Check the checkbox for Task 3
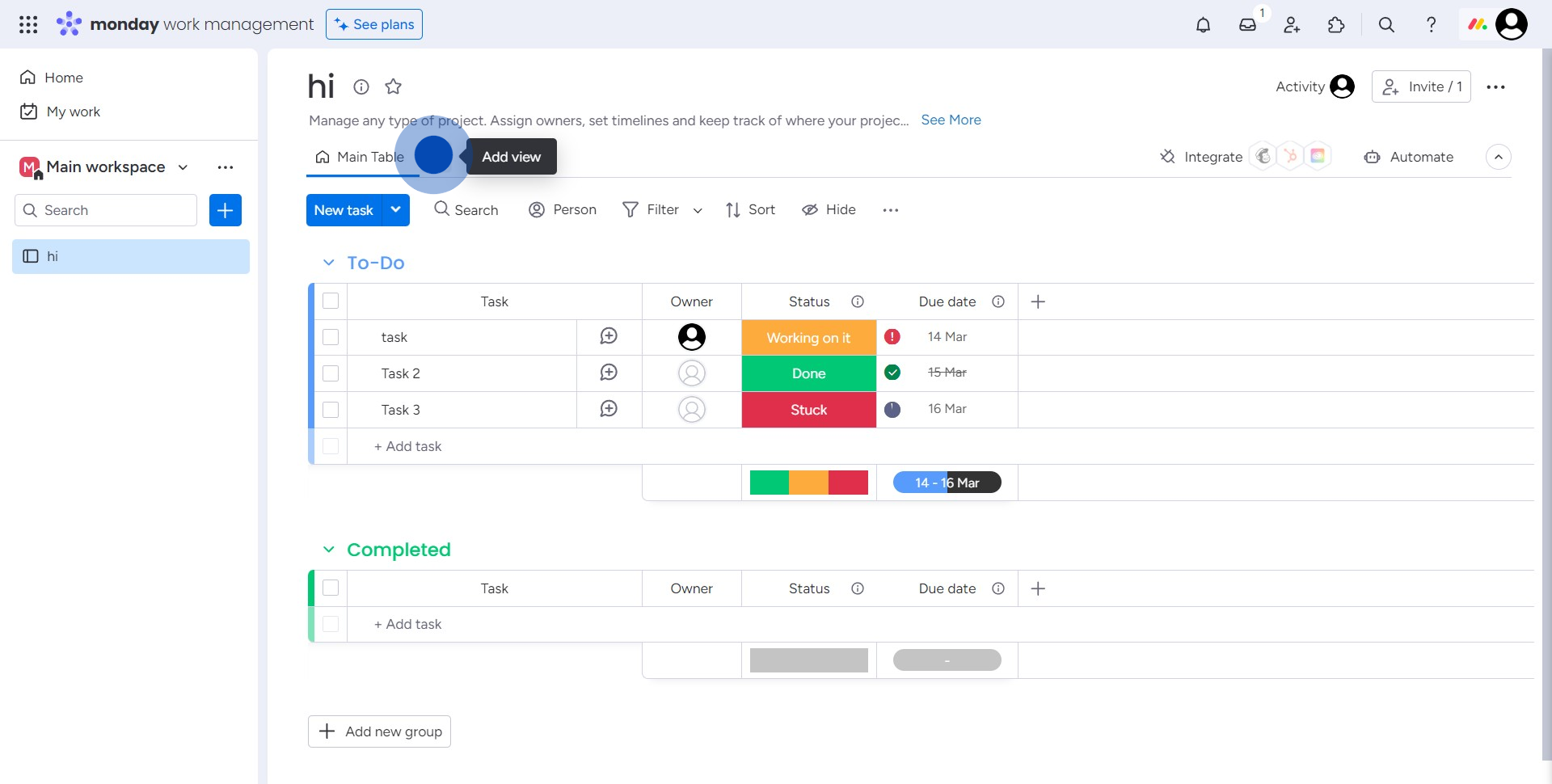Screen dimensions: 1552x784 (331, 410)
